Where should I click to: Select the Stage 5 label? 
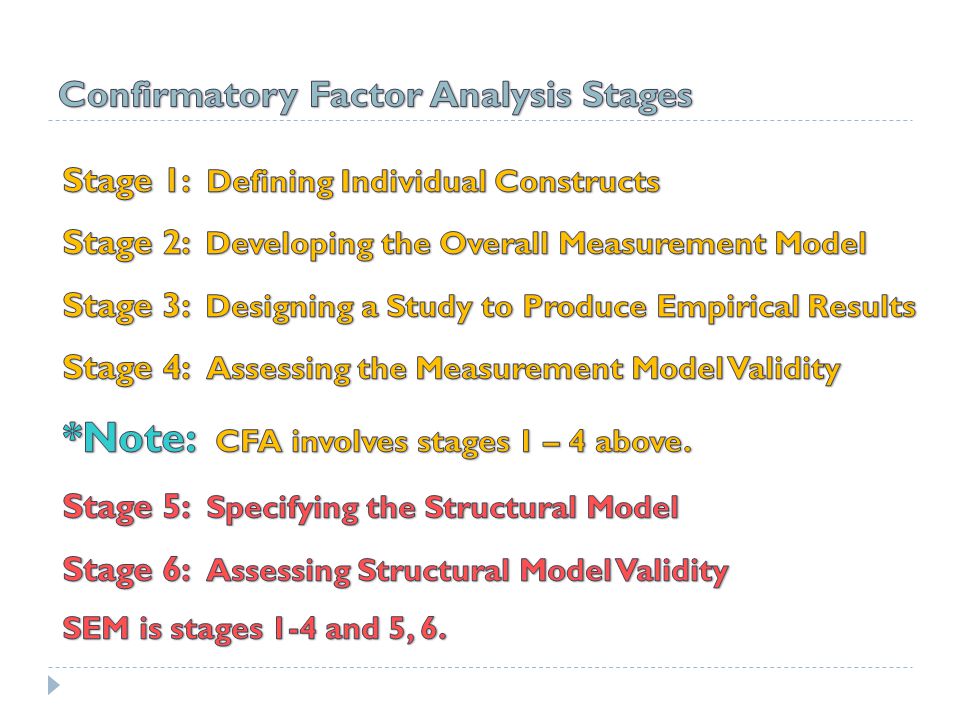pyautogui.click(x=127, y=508)
